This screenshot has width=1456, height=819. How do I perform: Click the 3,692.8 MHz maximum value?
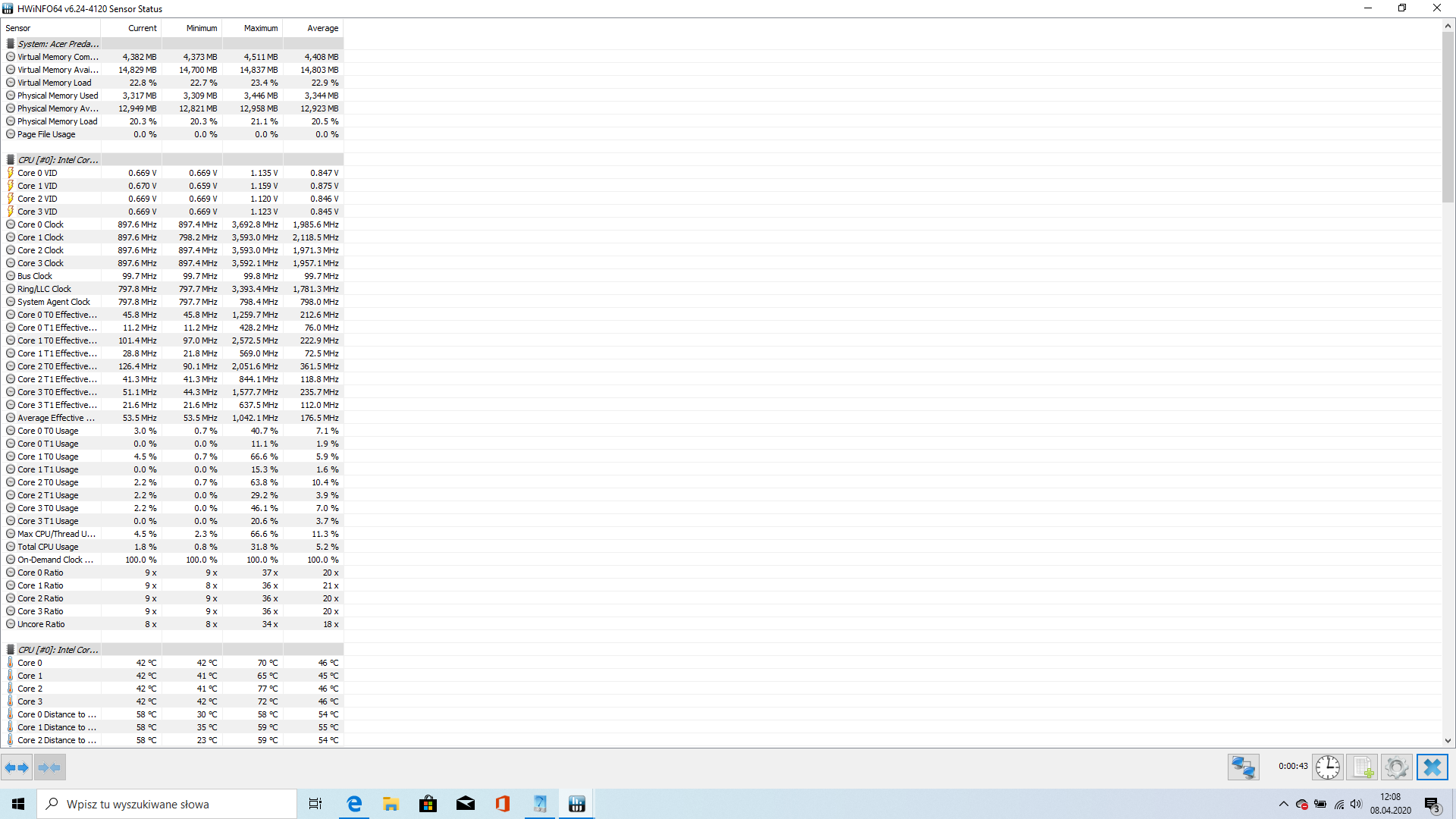click(255, 224)
